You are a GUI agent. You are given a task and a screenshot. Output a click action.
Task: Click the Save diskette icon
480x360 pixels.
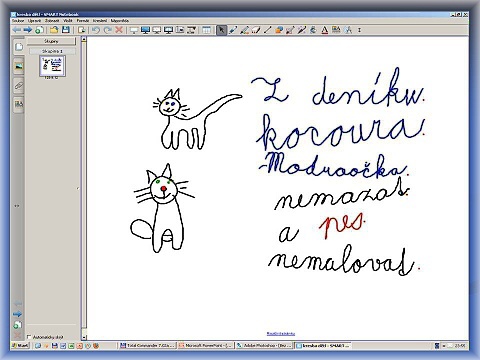66,30
